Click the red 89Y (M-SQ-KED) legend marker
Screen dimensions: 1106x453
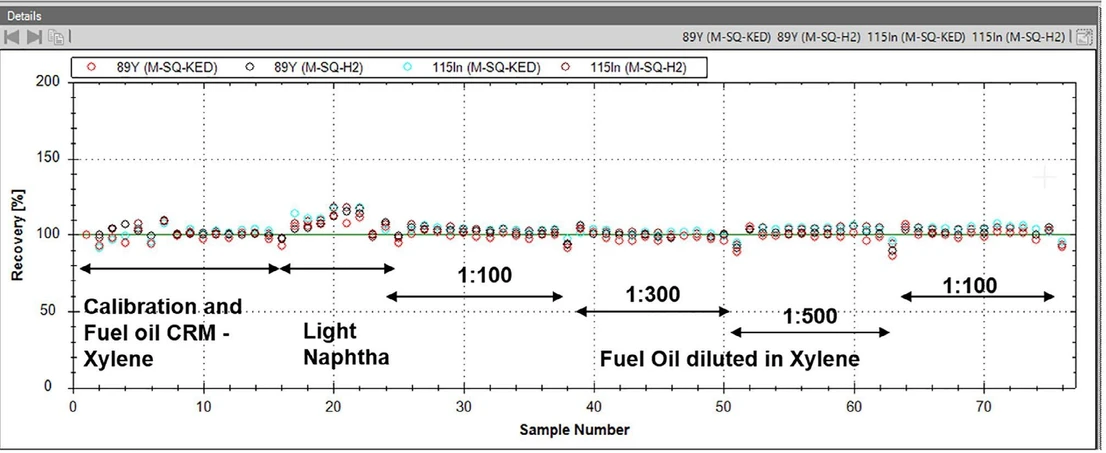(x=91, y=68)
